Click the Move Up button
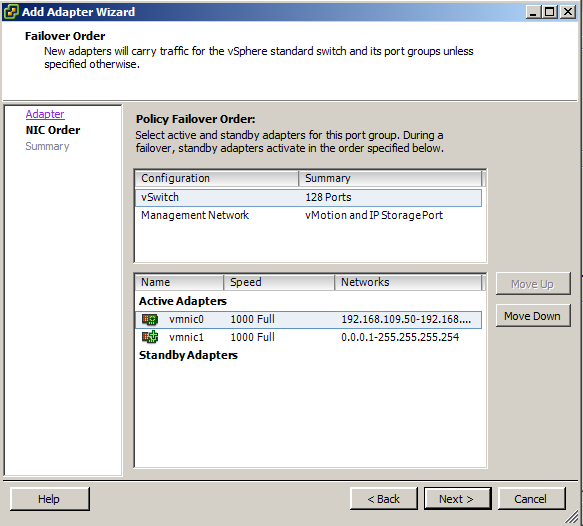The image size is (583, 526). [533, 284]
